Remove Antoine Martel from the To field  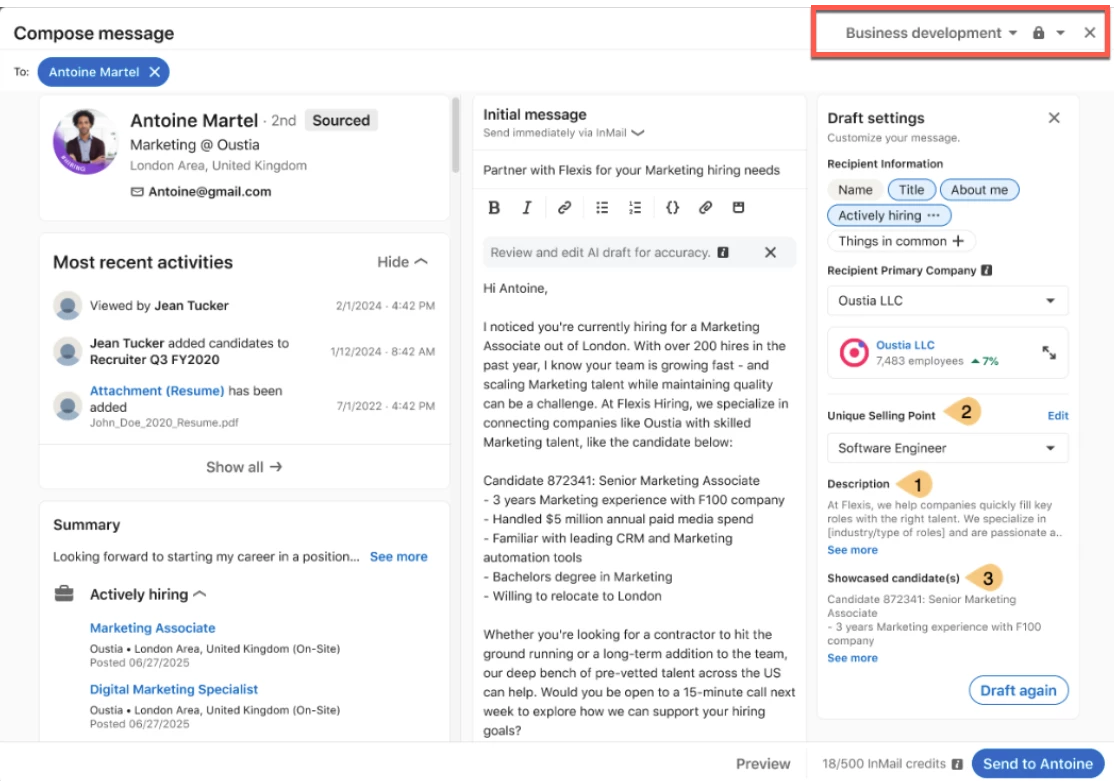[155, 72]
